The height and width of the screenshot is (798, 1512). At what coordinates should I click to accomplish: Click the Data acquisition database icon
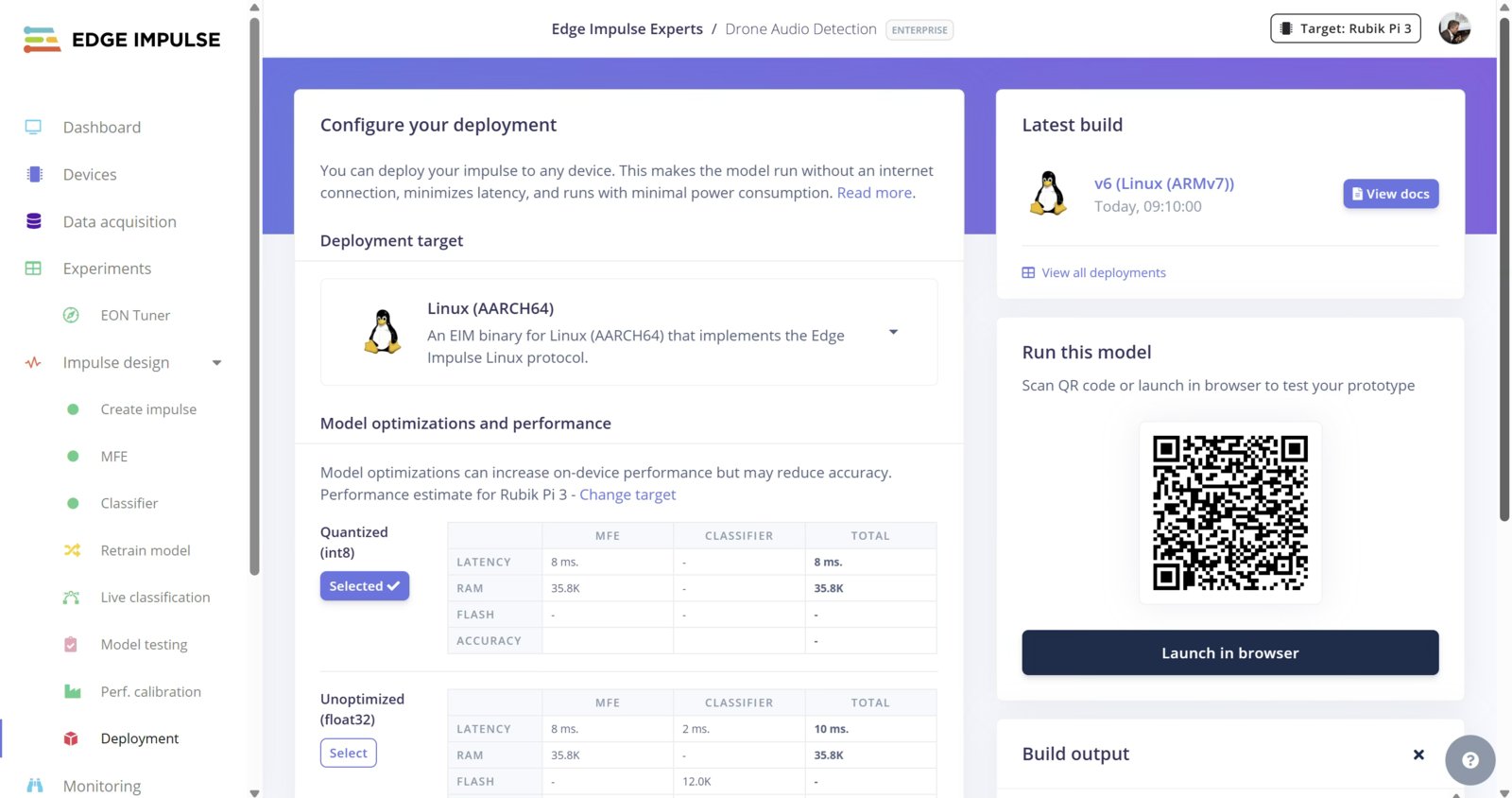pos(34,221)
